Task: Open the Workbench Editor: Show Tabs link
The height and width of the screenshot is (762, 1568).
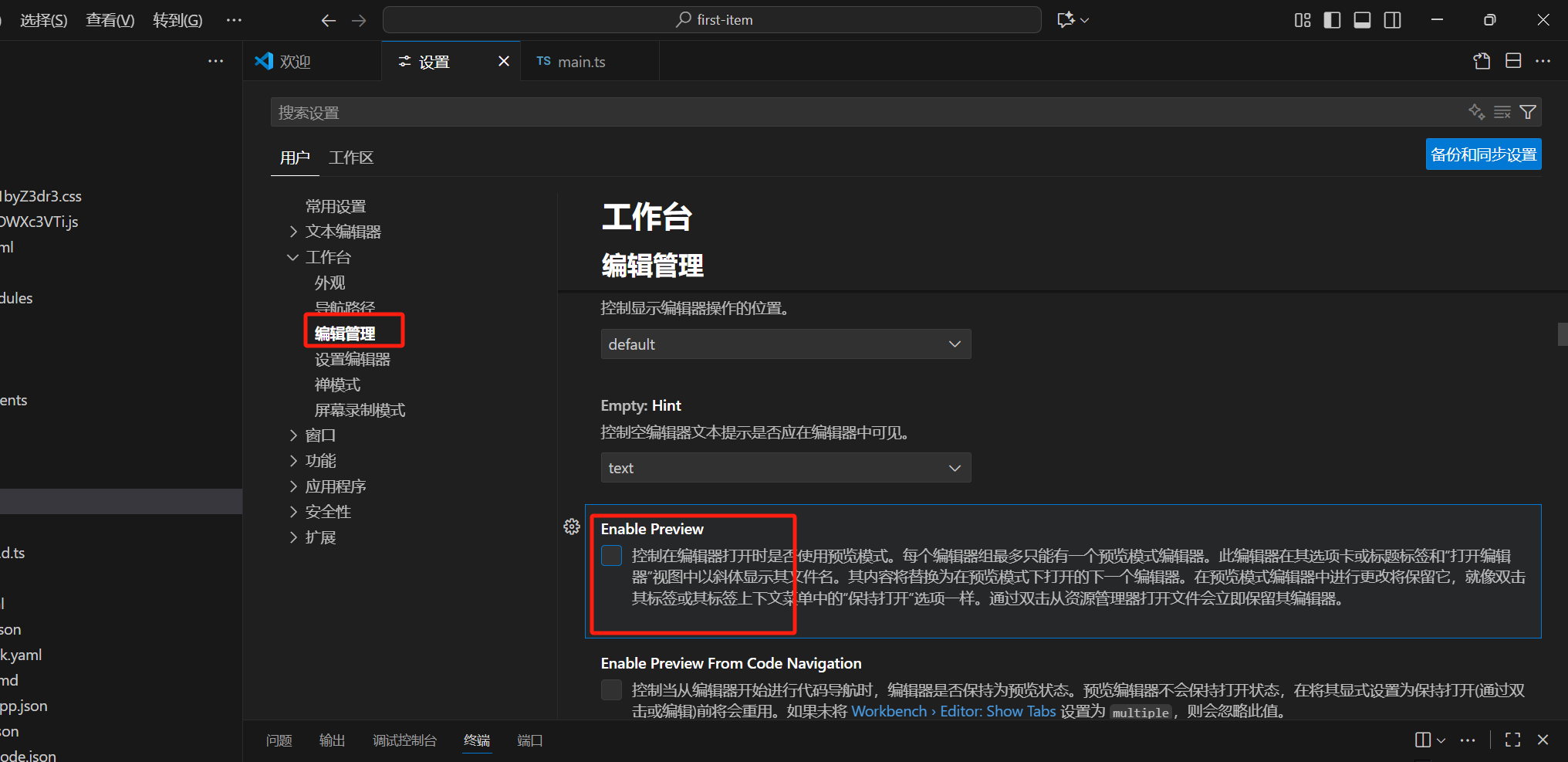Action: (954, 711)
